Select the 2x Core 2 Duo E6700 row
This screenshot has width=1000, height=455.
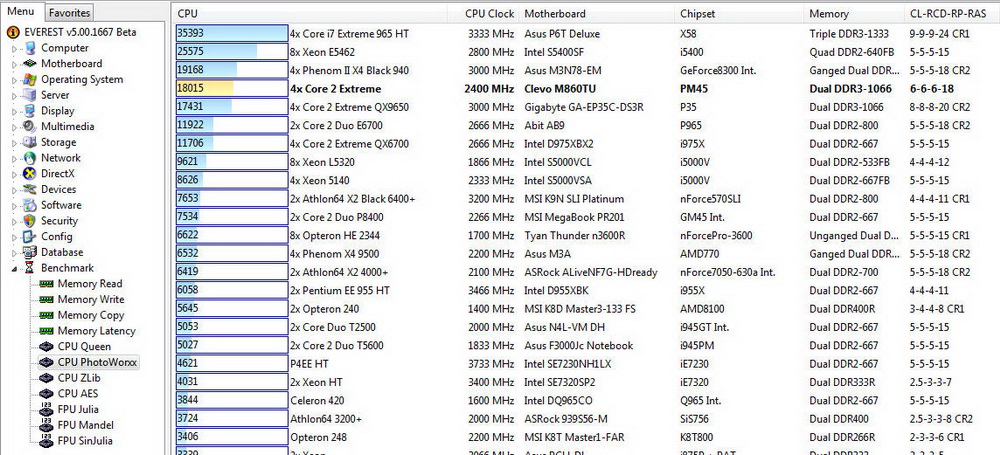(x=587, y=125)
